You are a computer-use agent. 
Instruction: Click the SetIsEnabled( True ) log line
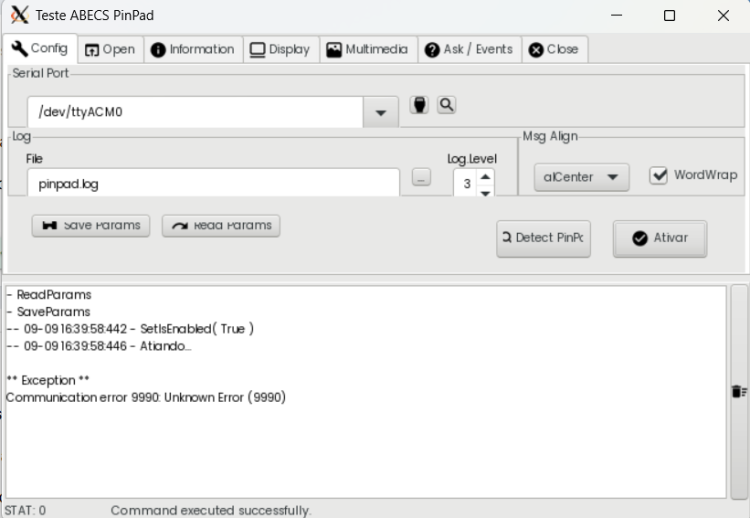[x=130, y=329]
